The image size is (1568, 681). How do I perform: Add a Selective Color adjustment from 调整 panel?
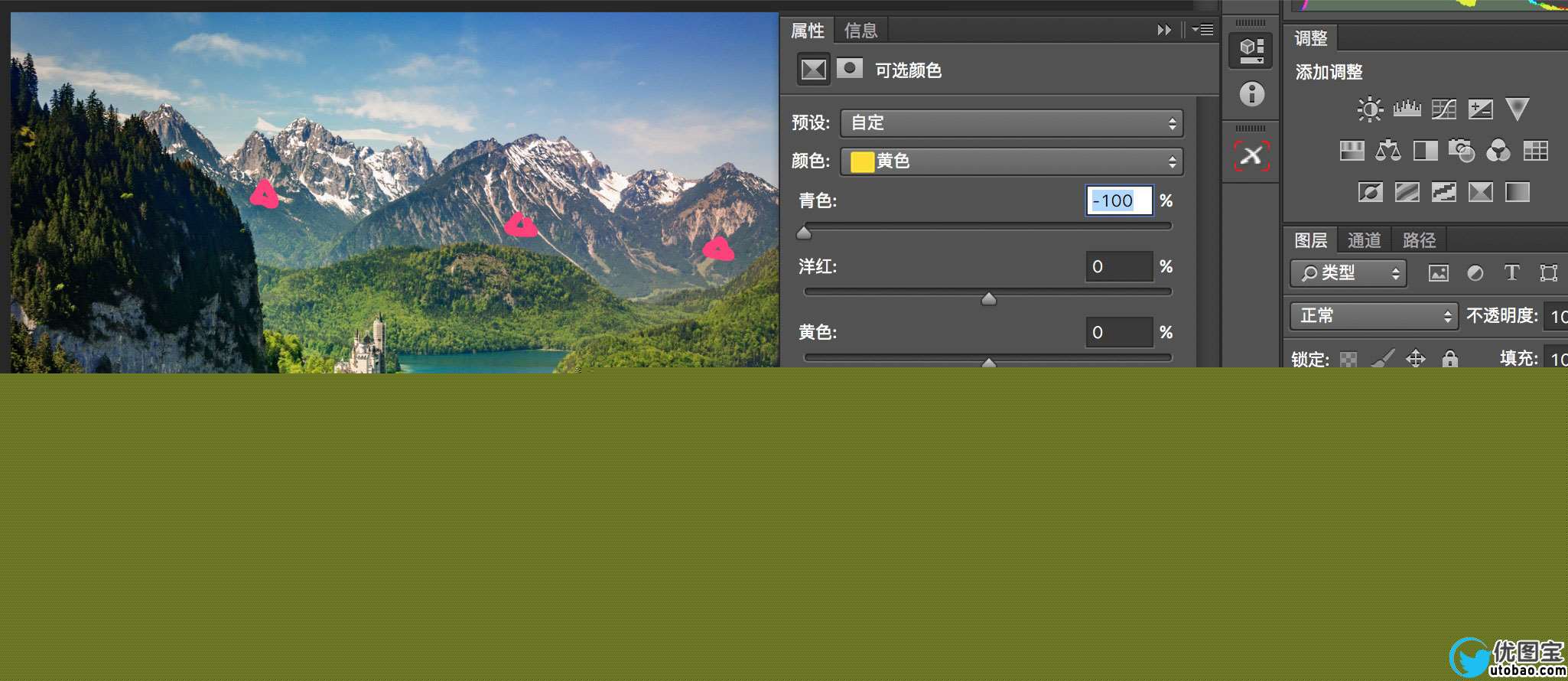[1481, 191]
